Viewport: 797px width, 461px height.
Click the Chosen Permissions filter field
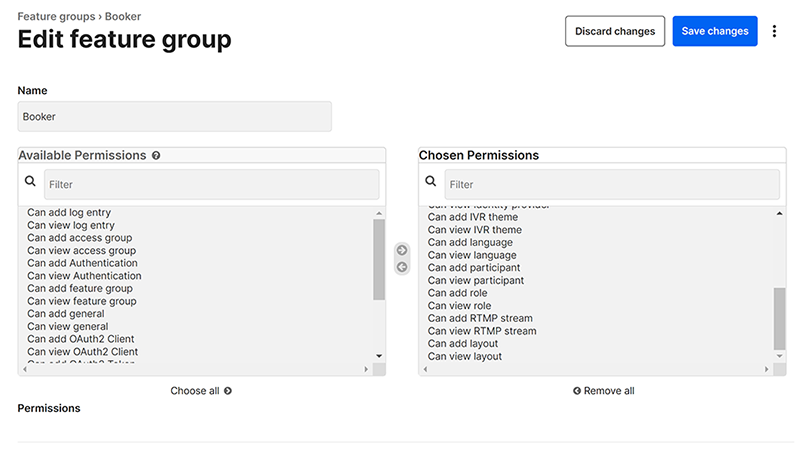pos(611,184)
